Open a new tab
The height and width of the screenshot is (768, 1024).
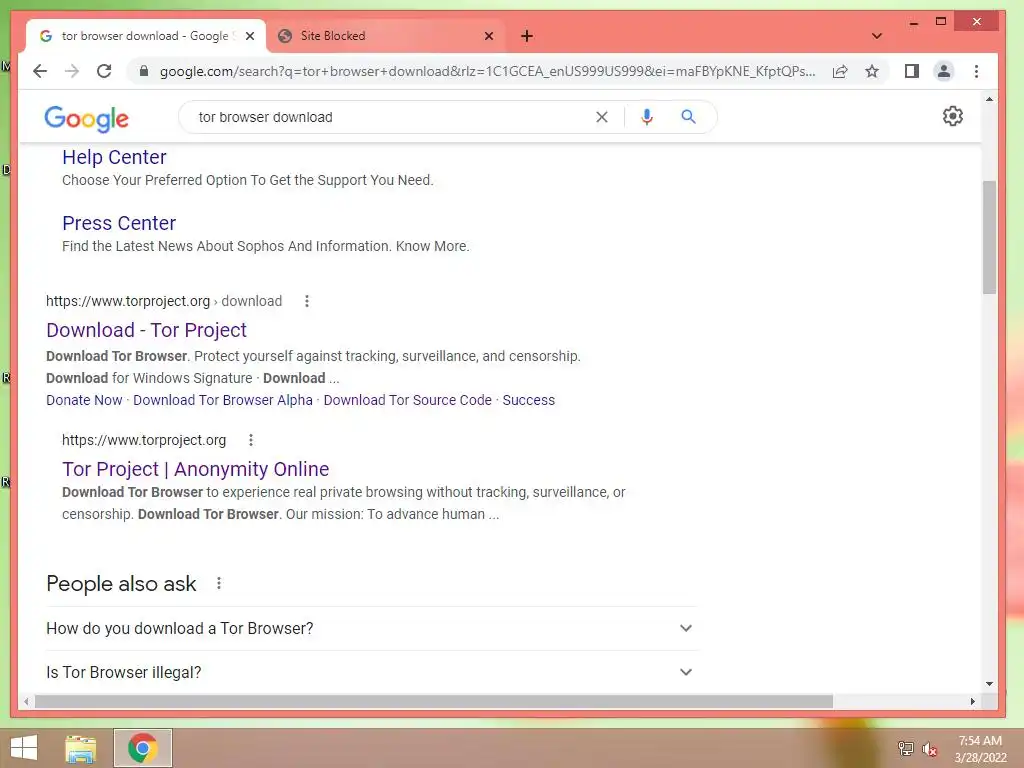click(527, 36)
